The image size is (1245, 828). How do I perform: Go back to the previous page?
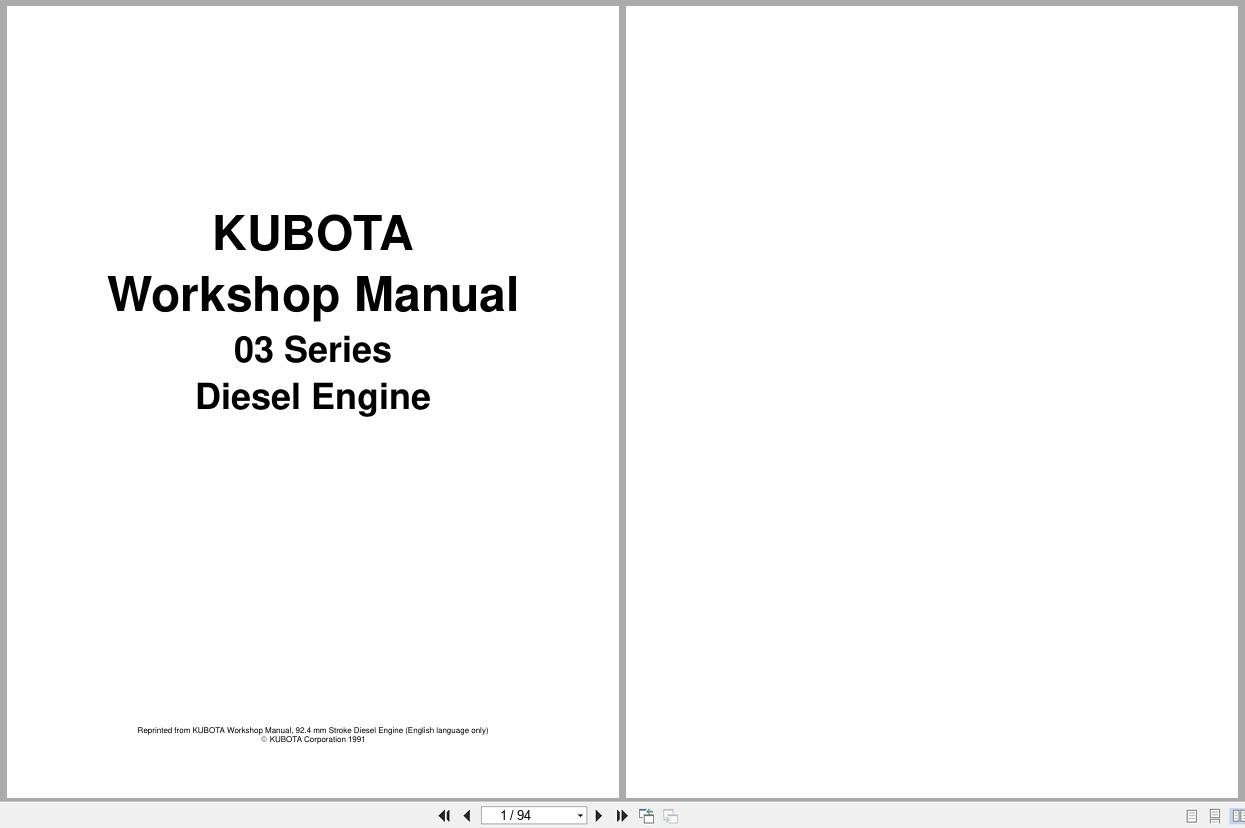pos(467,816)
